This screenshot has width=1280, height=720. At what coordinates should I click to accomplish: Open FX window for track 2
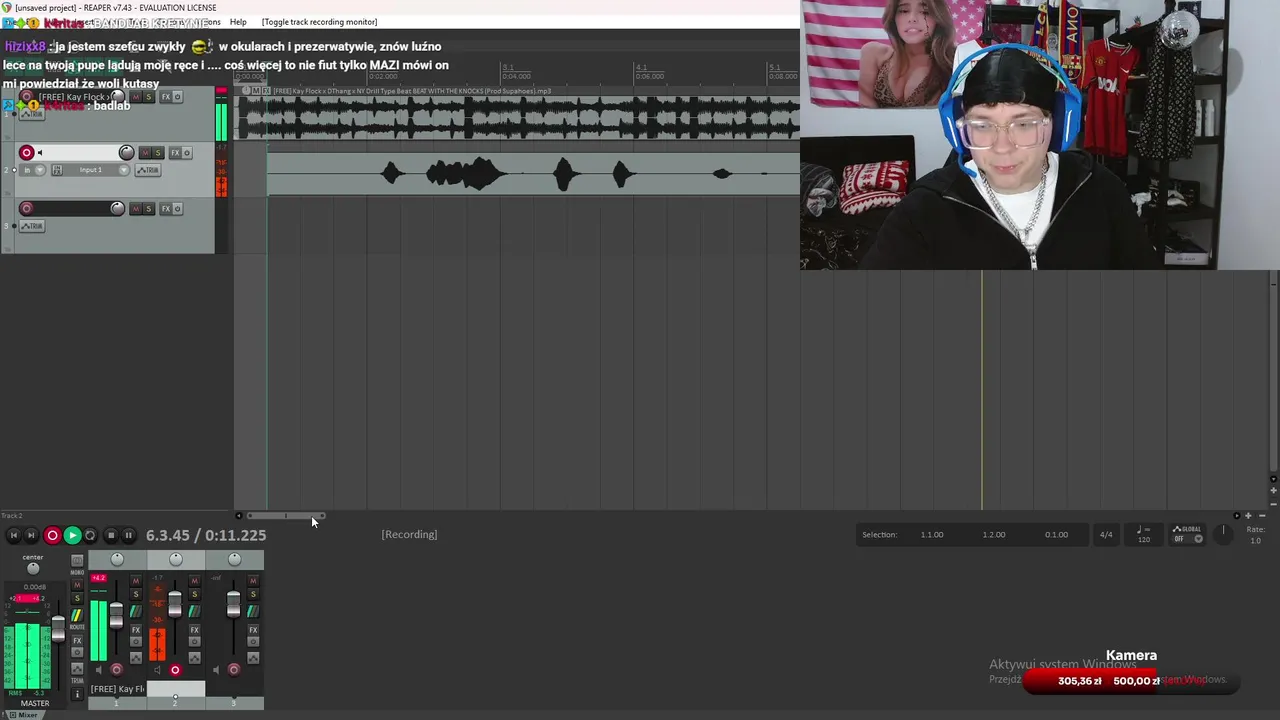coord(175,153)
